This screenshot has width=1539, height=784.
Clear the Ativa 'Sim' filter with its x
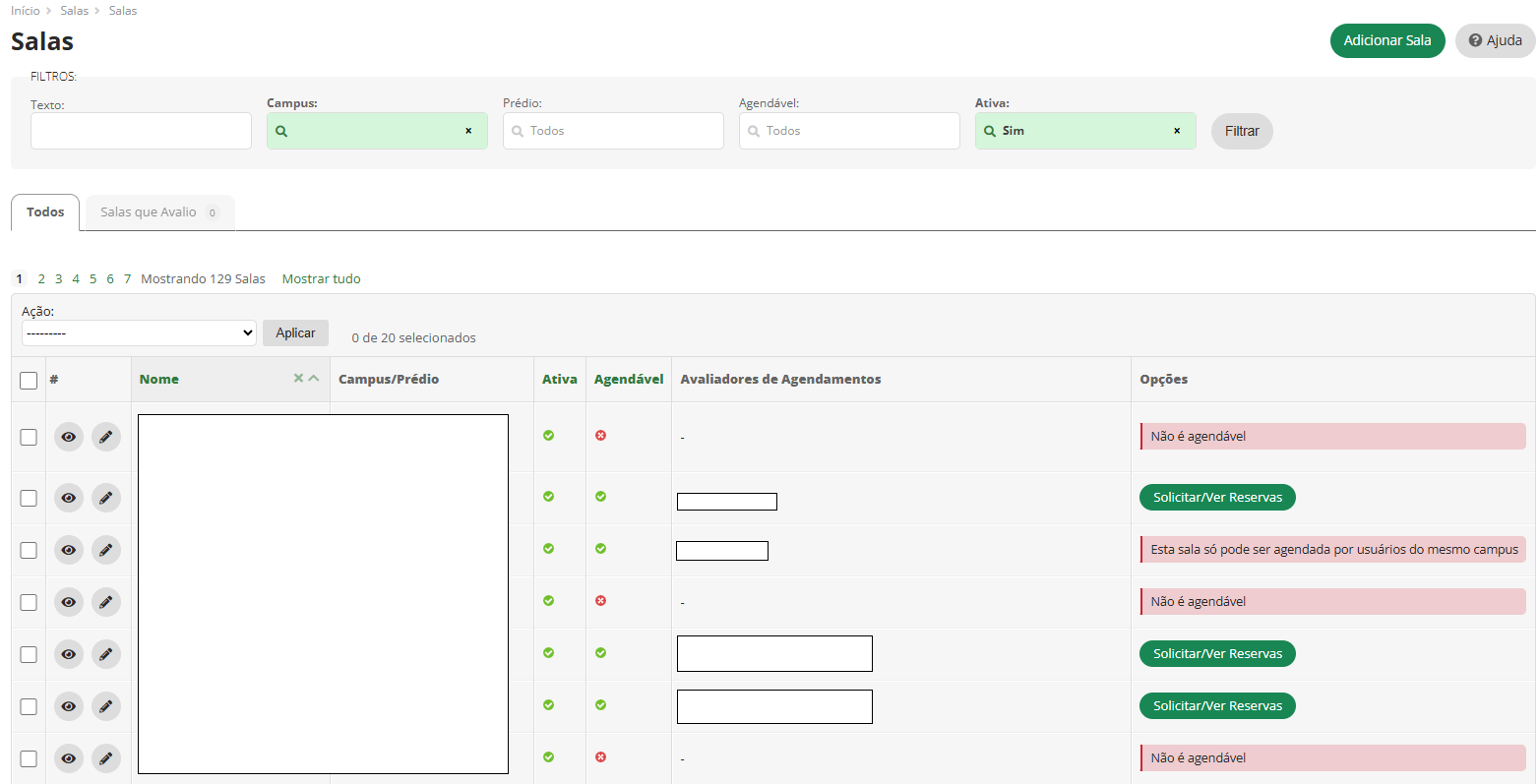pyautogui.click(x=1177, y=131)
